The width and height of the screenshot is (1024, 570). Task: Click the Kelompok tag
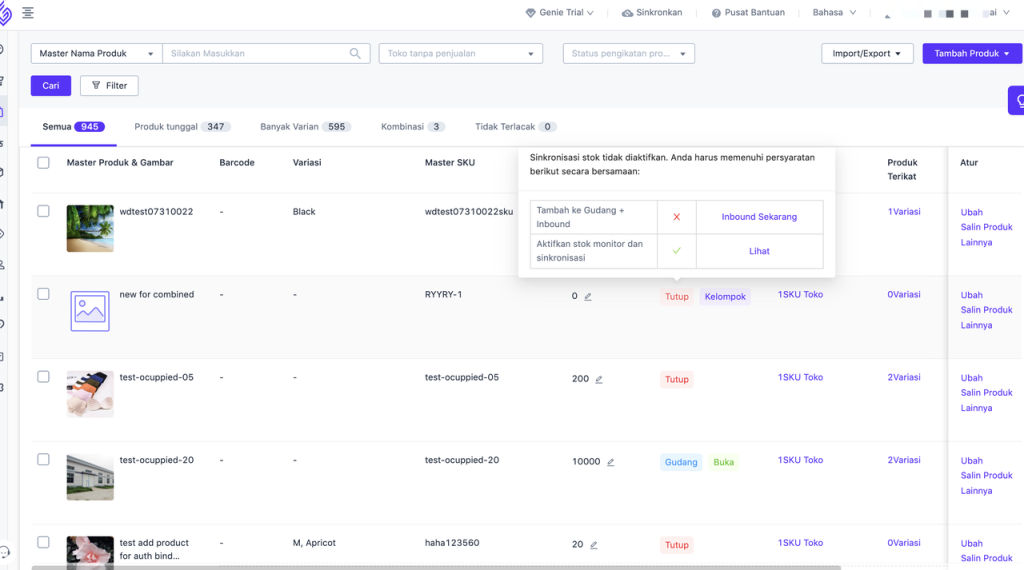pos(725,296)
